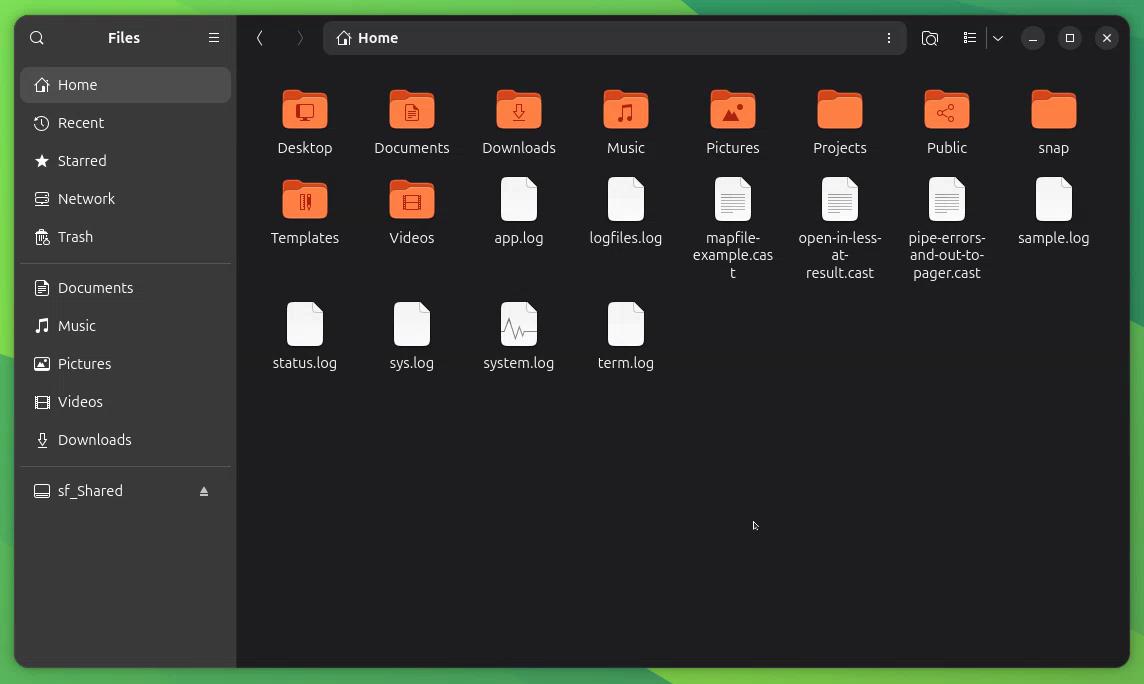Go forward with the right arrow

300,38
